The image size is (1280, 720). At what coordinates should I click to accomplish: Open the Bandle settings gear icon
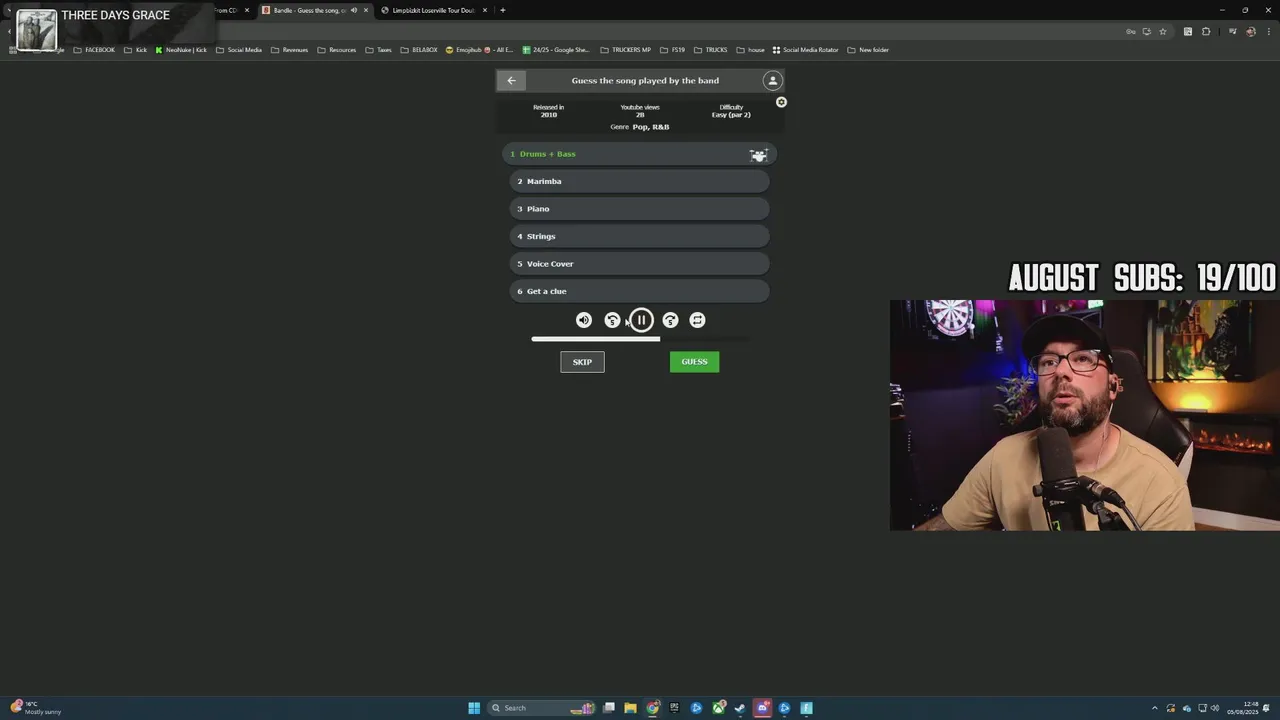pos(781,102)
